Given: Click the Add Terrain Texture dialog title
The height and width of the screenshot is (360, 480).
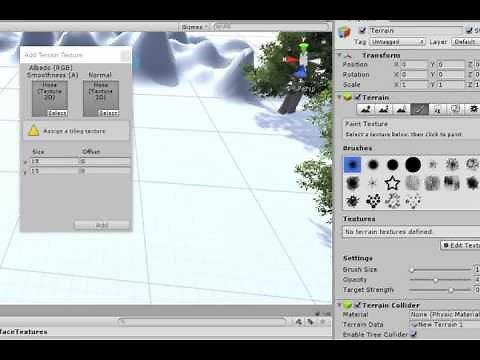Looking at the screenshot, I should pos(54,55).
